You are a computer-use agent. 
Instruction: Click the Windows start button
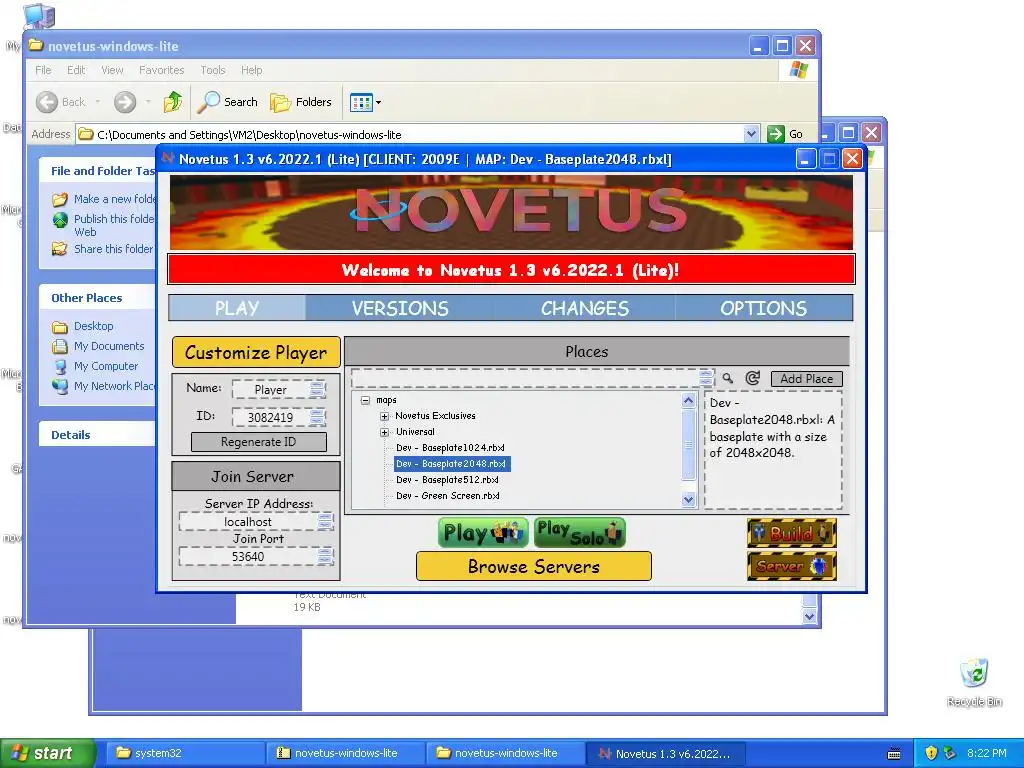pos(47,753)
